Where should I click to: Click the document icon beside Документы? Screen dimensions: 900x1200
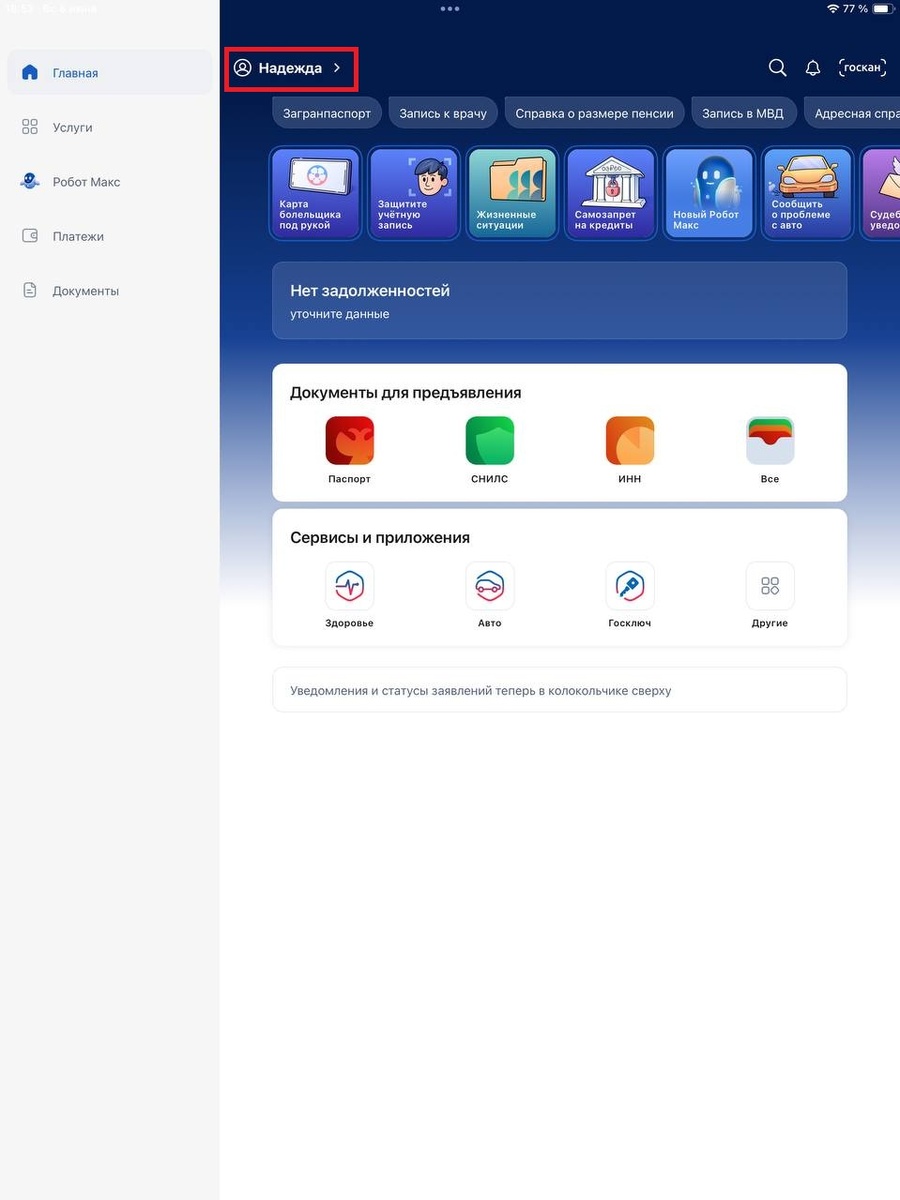tap(30, 291)
